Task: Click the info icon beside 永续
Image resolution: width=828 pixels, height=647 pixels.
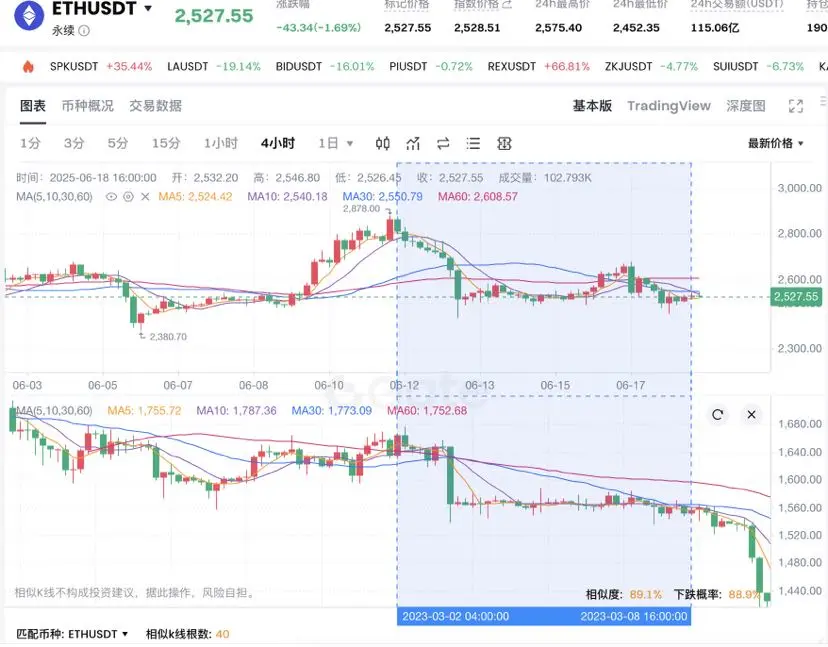Action: click(84, 31)
